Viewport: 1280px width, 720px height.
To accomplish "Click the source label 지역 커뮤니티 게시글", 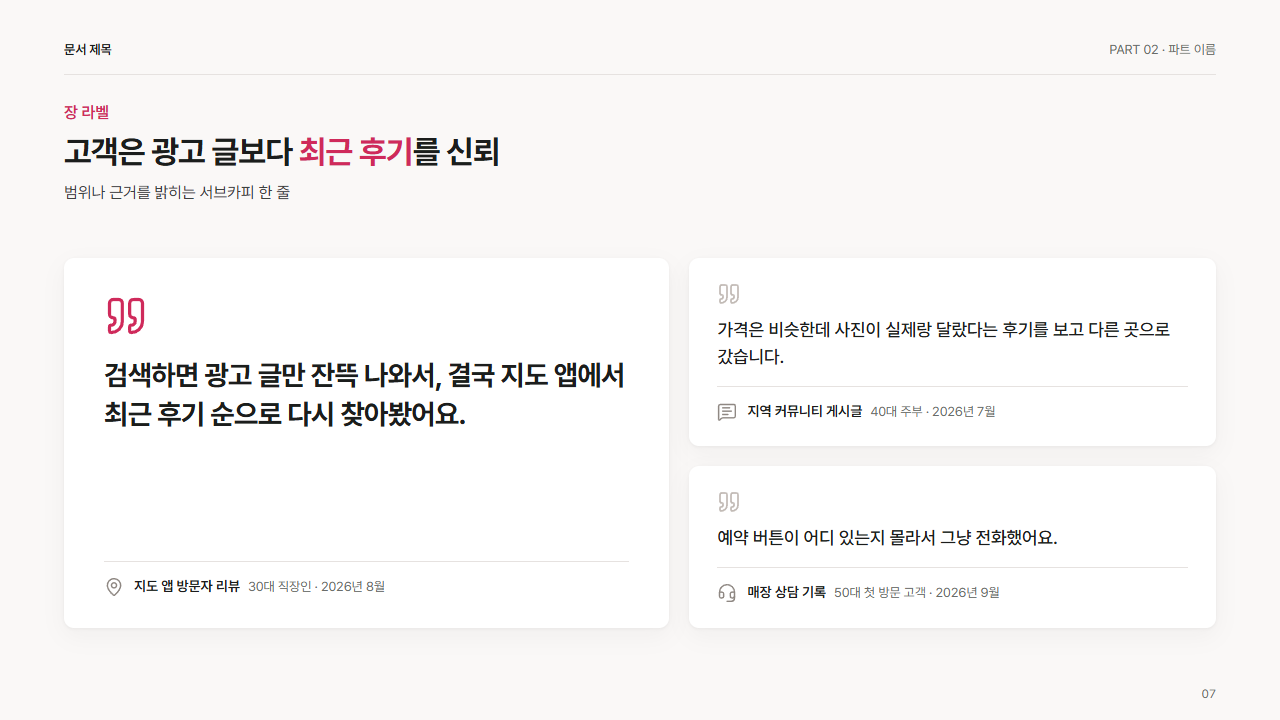I will tap(805, 411).
